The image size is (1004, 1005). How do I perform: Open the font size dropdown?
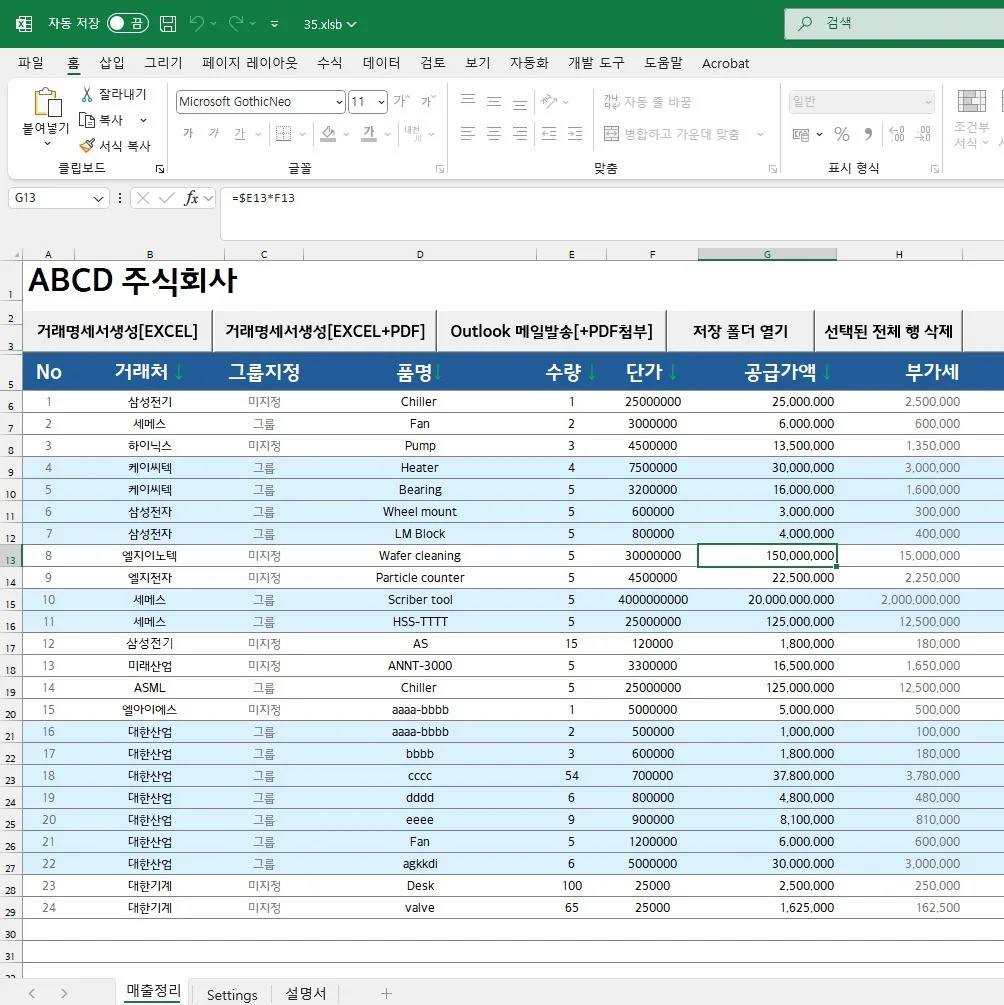coord(381,102)
